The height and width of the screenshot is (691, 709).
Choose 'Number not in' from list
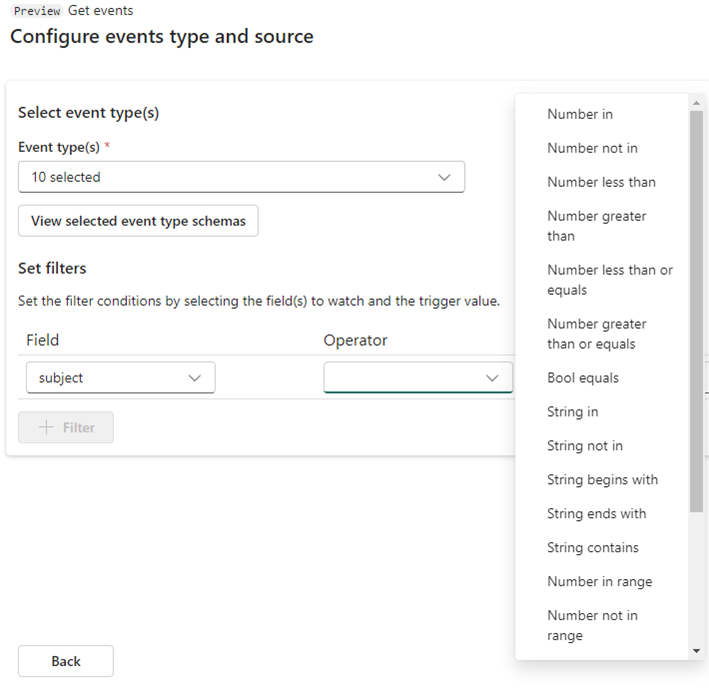tap(592, 148)
